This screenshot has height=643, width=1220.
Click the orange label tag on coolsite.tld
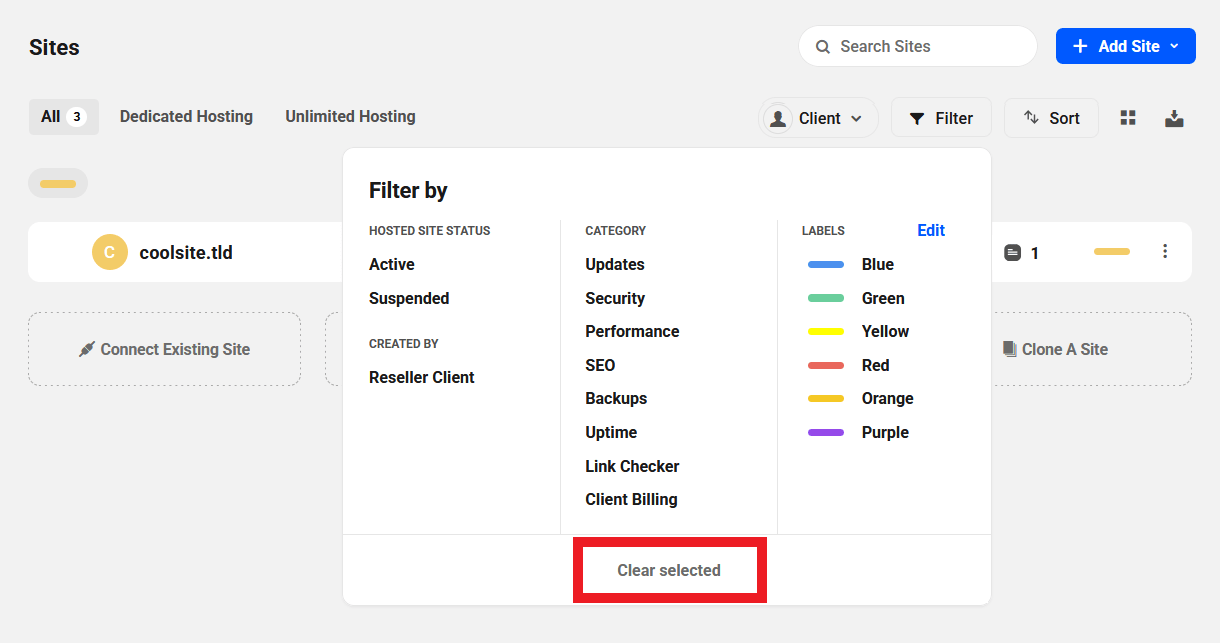tap(1112, 252)
